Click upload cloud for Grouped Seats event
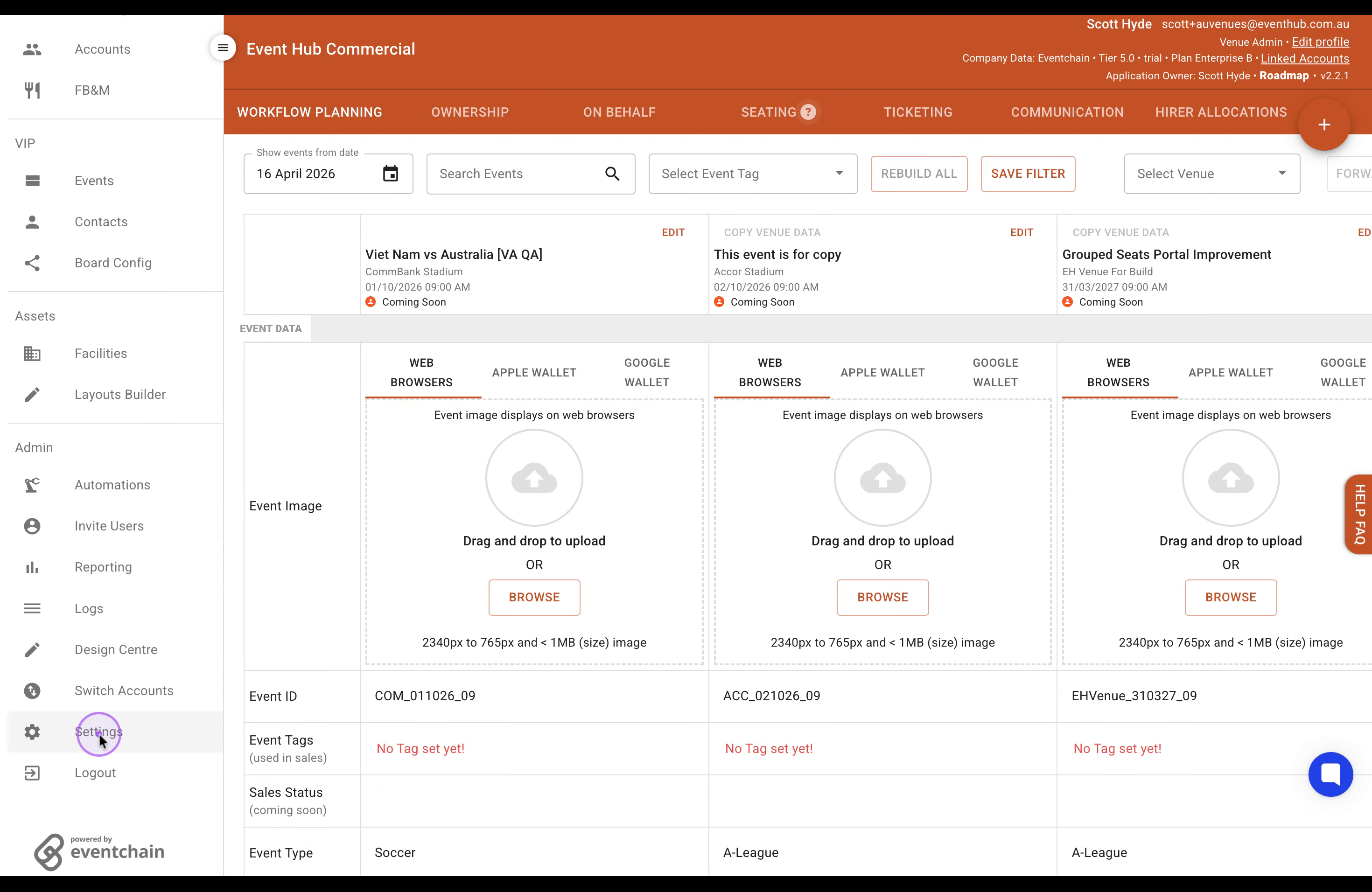This screenshot has height=892, width=1372. [x=1231, y=478]
